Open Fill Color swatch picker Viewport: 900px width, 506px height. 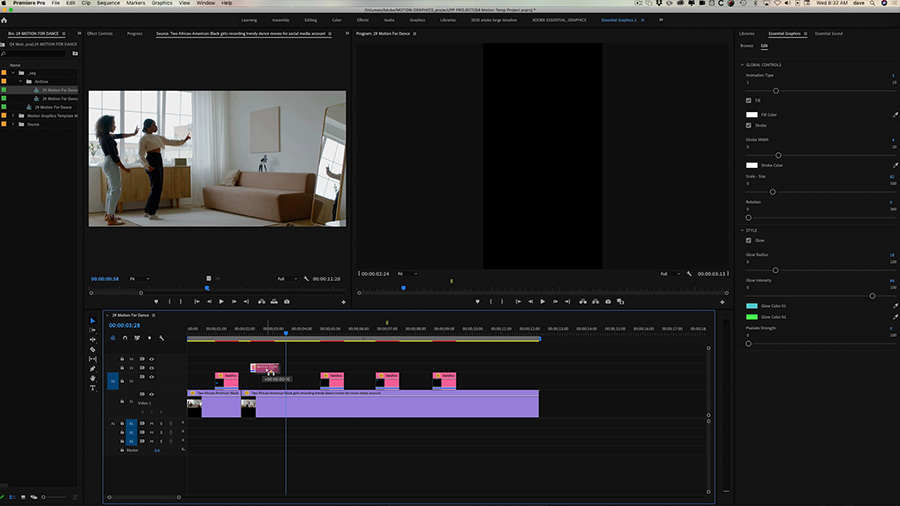coord(751,115)
